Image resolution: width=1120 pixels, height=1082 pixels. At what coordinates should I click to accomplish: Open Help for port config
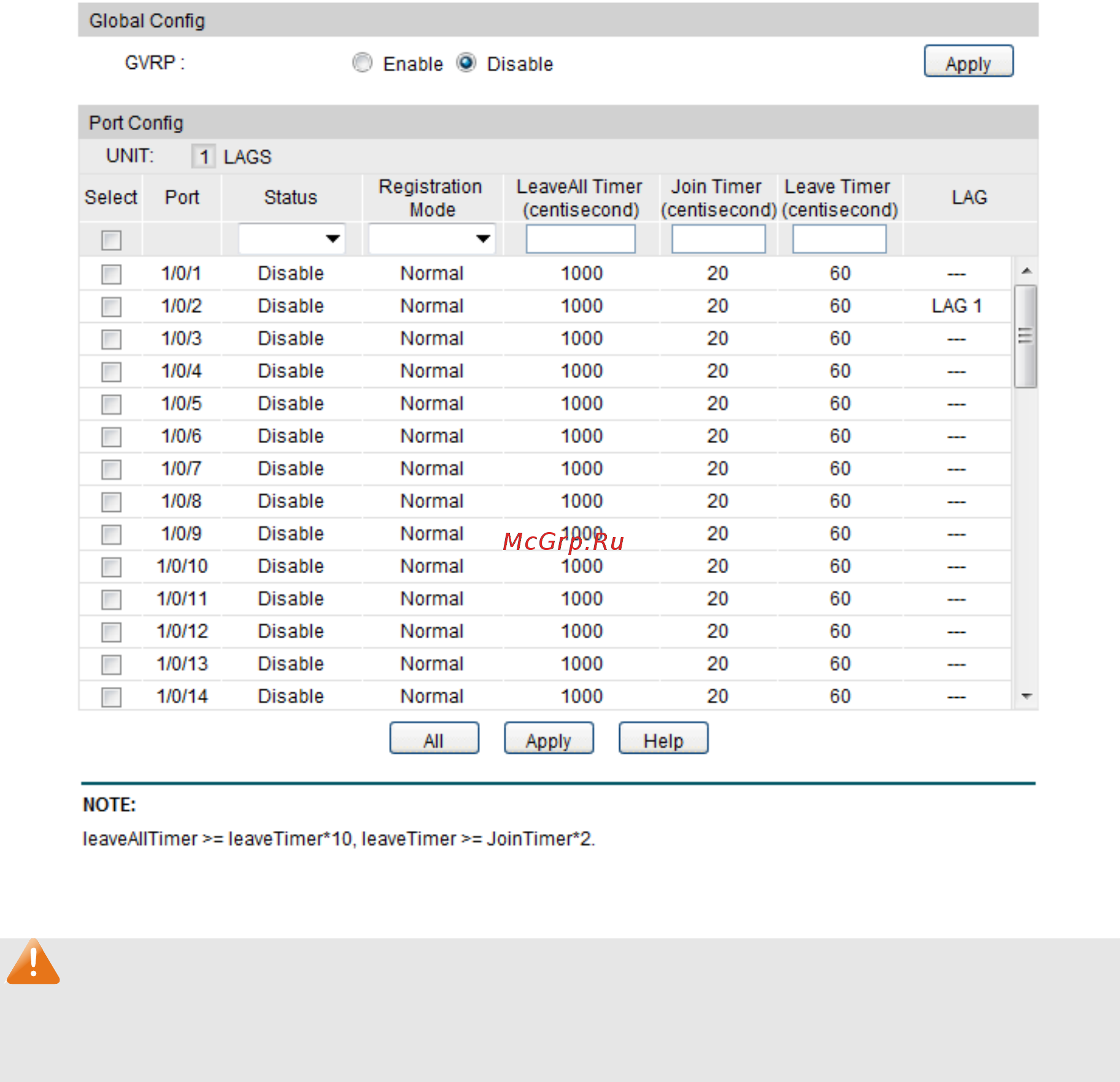coord(663,738)
